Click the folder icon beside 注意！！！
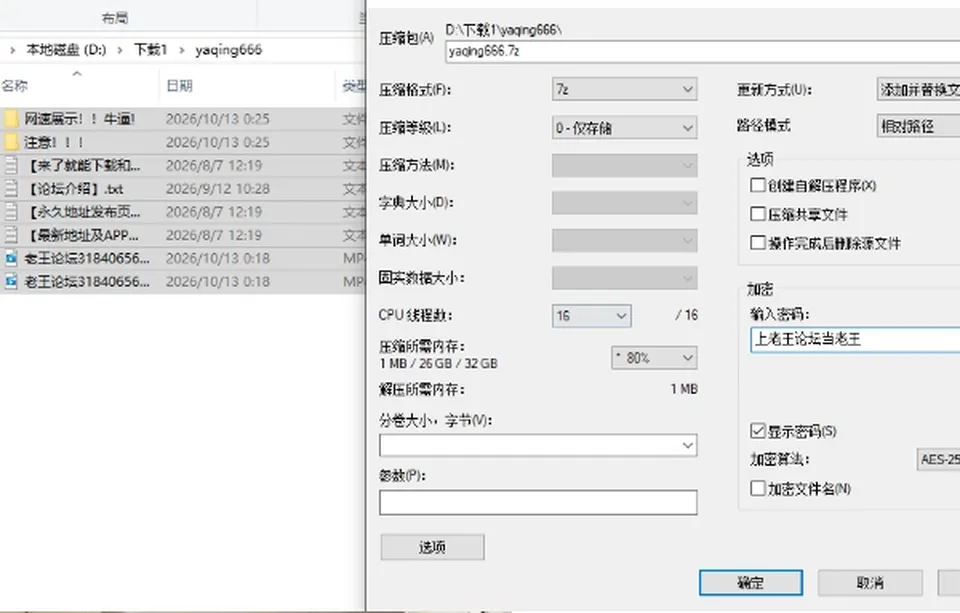The height and width of the screenshot is (613, 960). (x=11, y=142)
